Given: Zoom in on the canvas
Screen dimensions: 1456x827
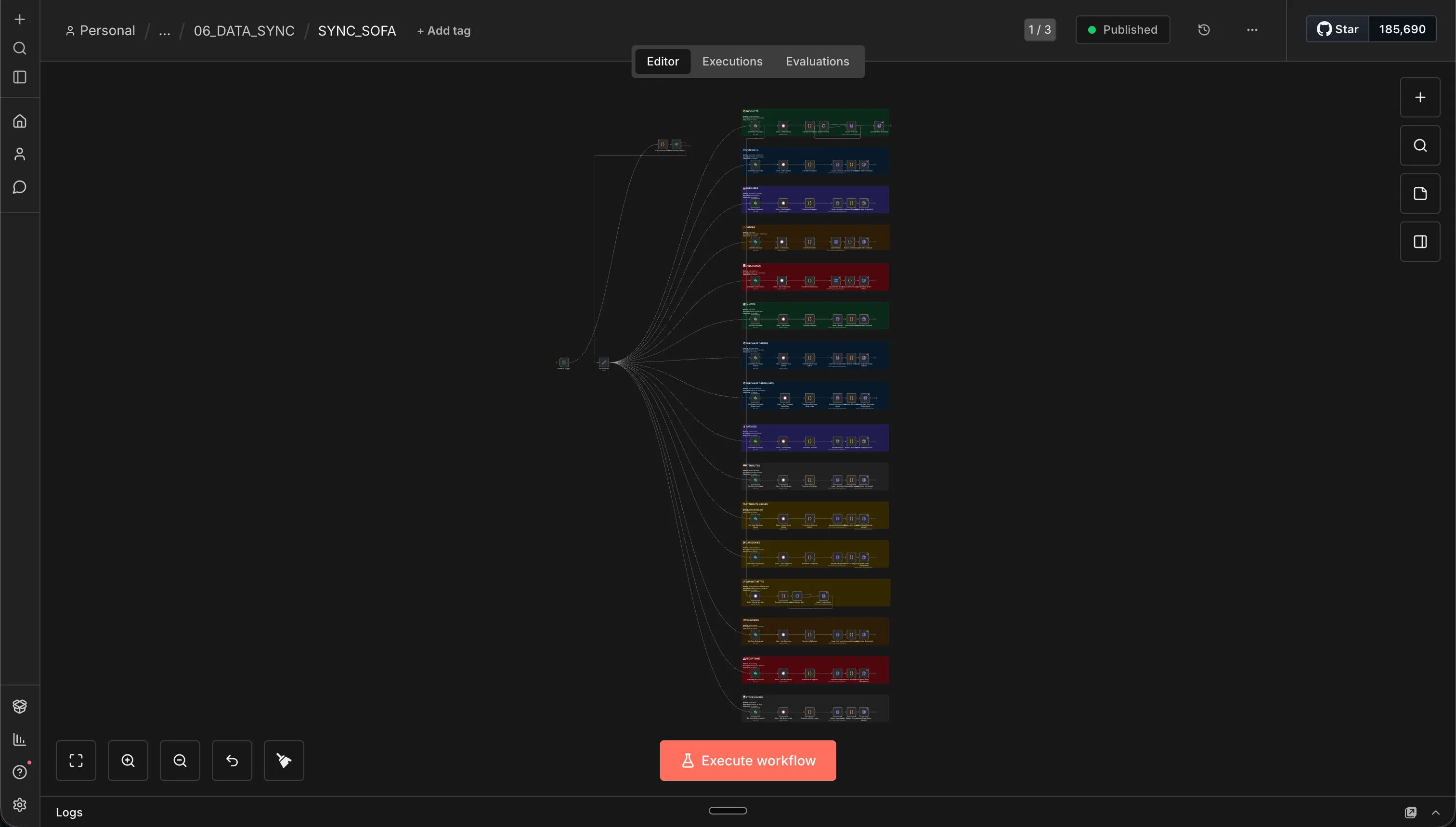Looking at the screenshot, I should tap(128, 761).
